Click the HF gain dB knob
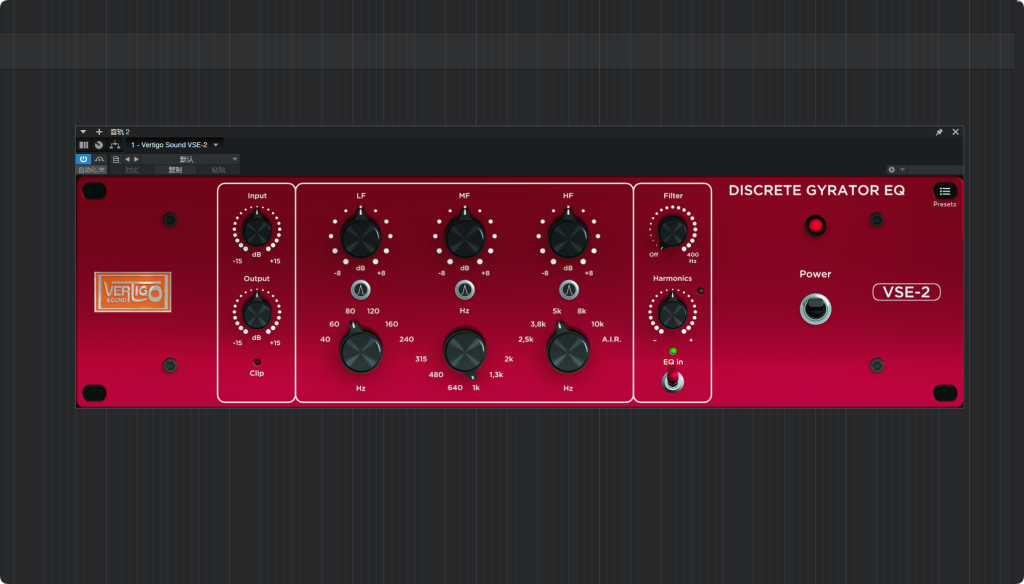Viewport: 1024px width, 584px height. pos(568,236)
